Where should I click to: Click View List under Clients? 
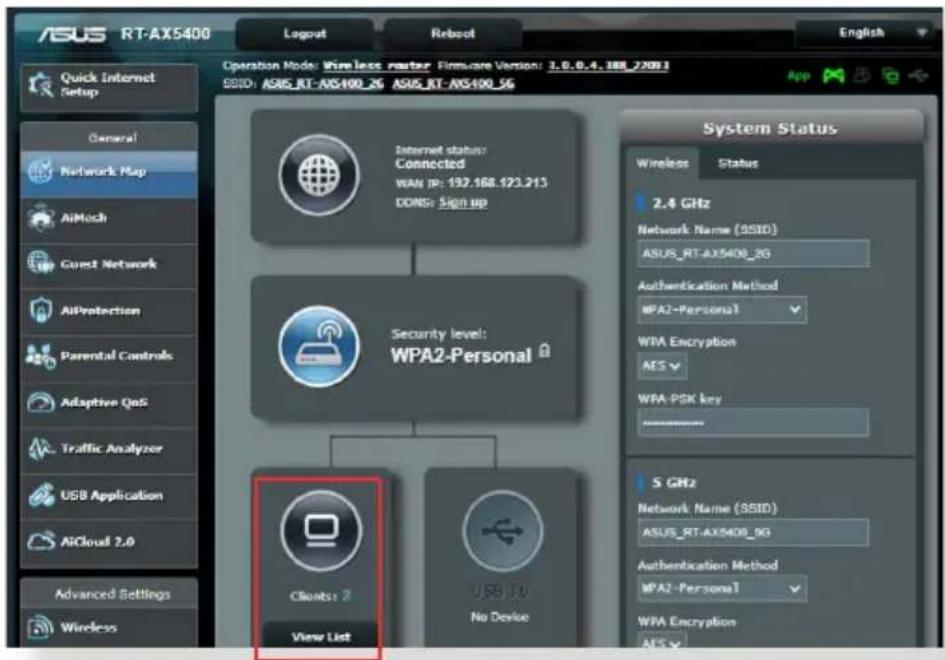click(x=321, y=636)
